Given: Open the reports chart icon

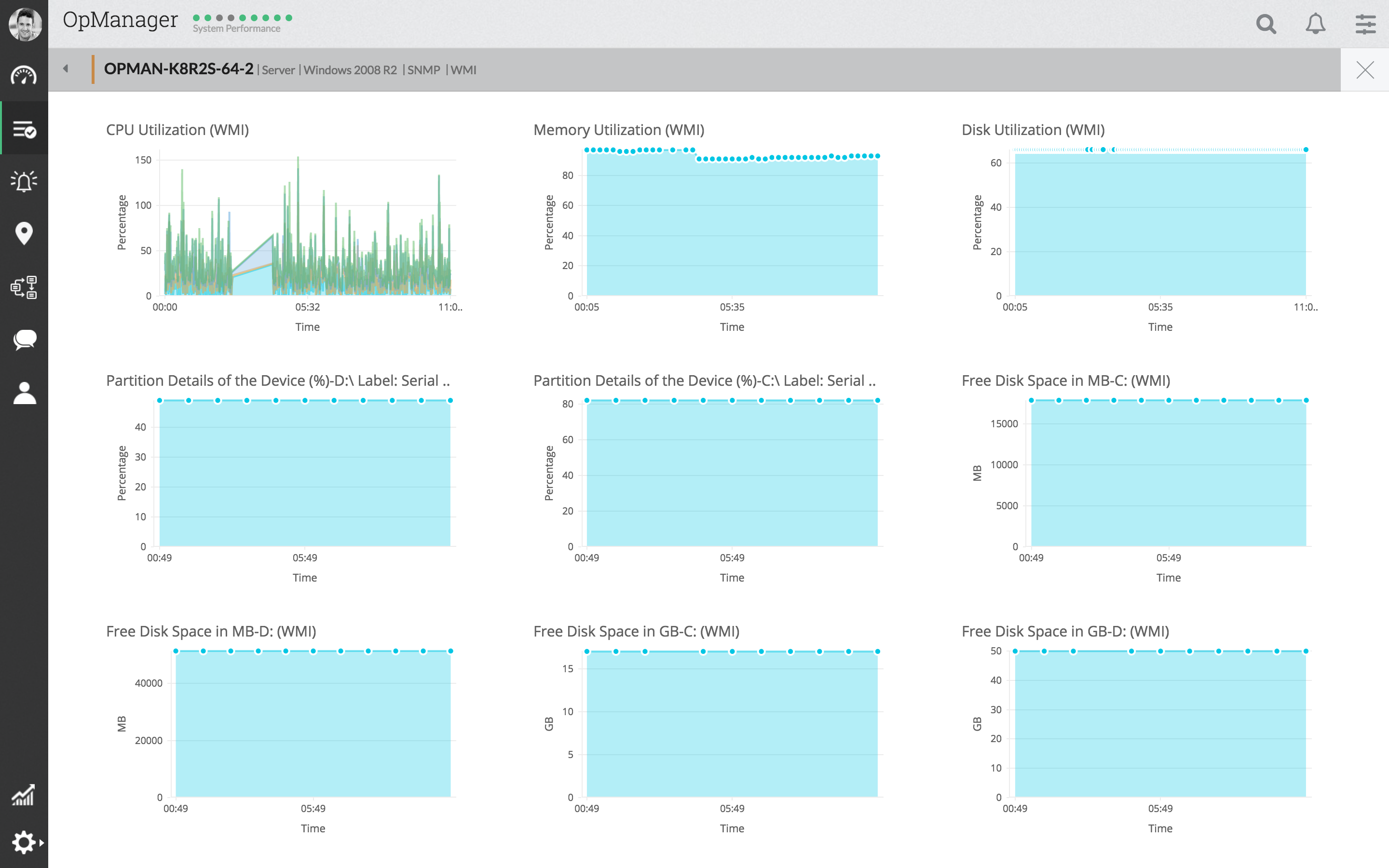Looking at the screenshot, I should pyautogui.click(x=24, y=795).
